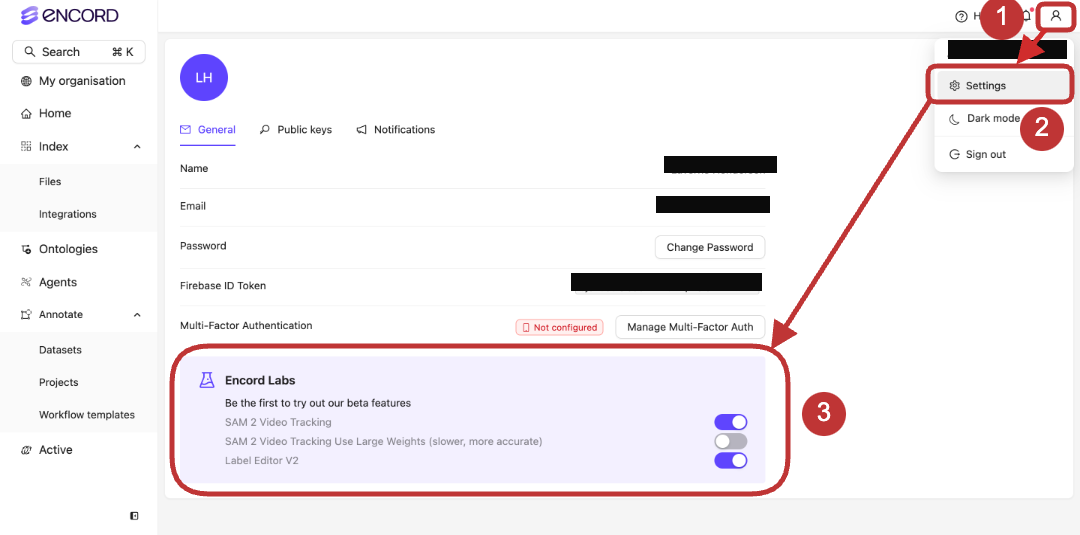Click the Search input field

pyautogui.click(x=79, y=52)
